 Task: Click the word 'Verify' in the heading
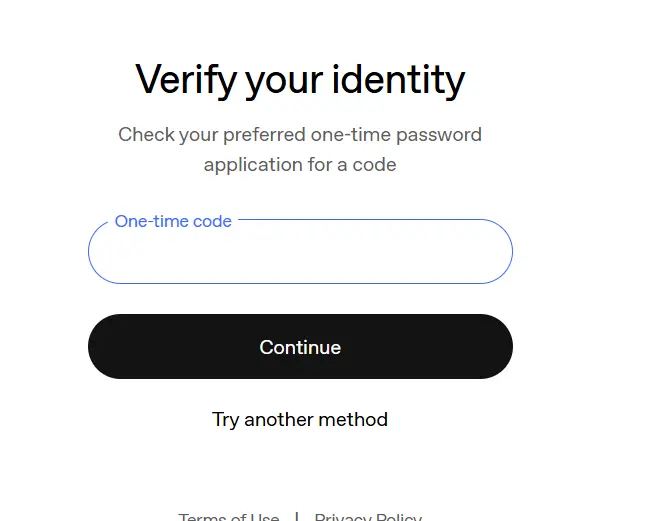point(186,80)
